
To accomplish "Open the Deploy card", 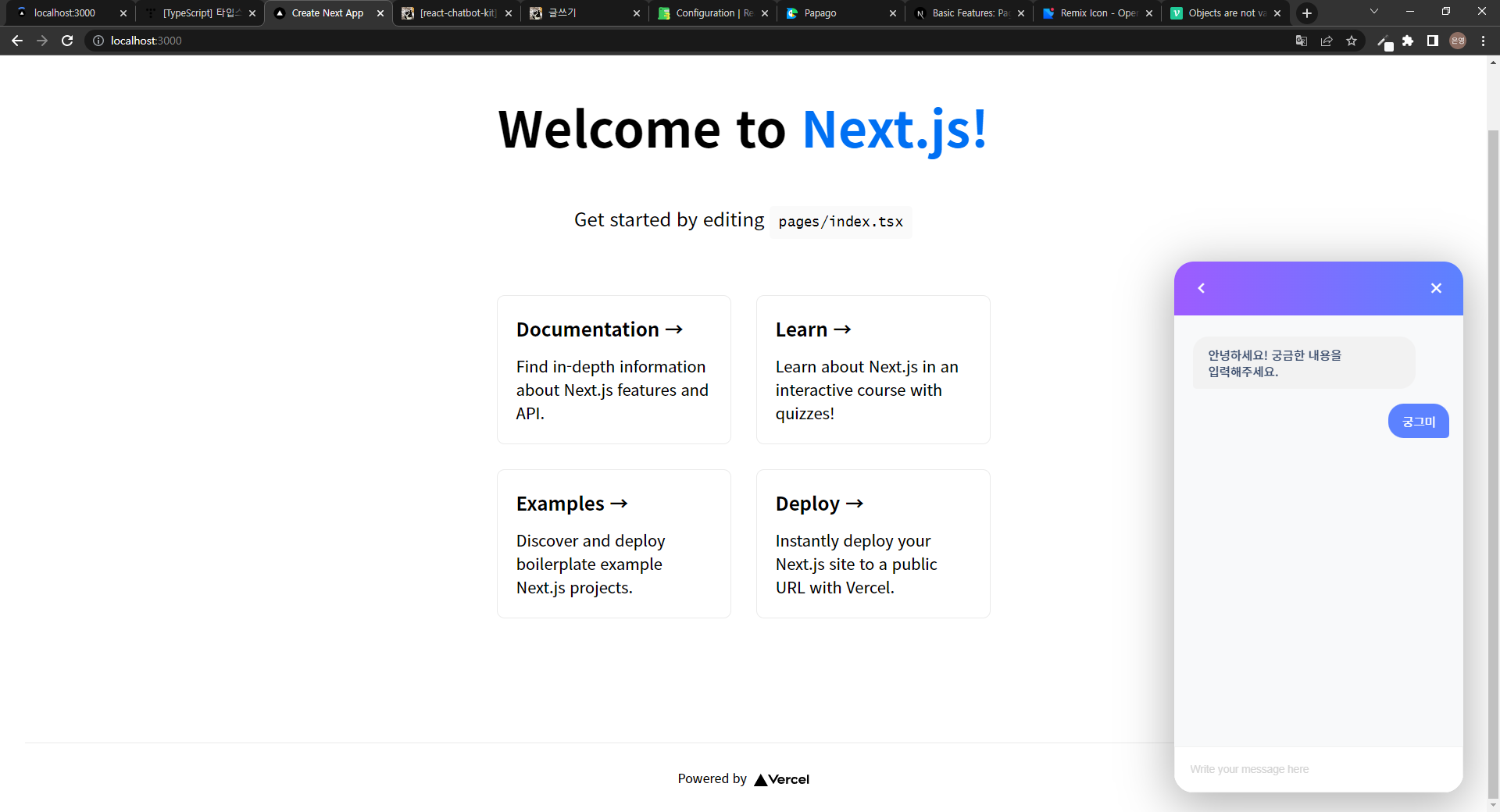I will [x=873, y=543].
